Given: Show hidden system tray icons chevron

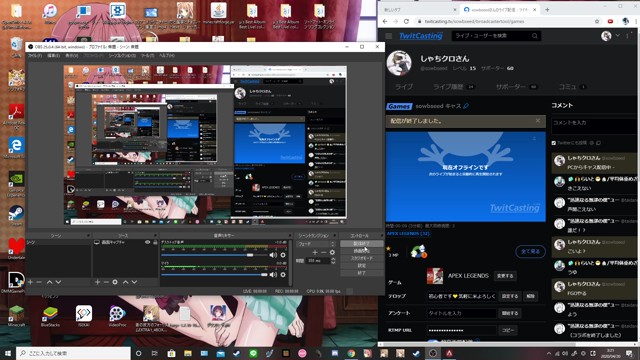Looking at the screenshot, I should coord(549,353).
